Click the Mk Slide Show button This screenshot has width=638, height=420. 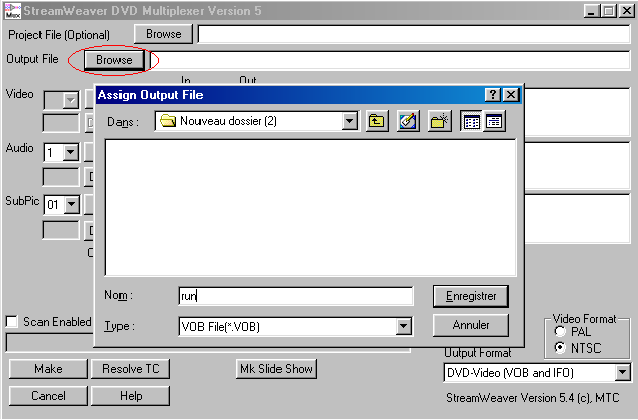276,369
